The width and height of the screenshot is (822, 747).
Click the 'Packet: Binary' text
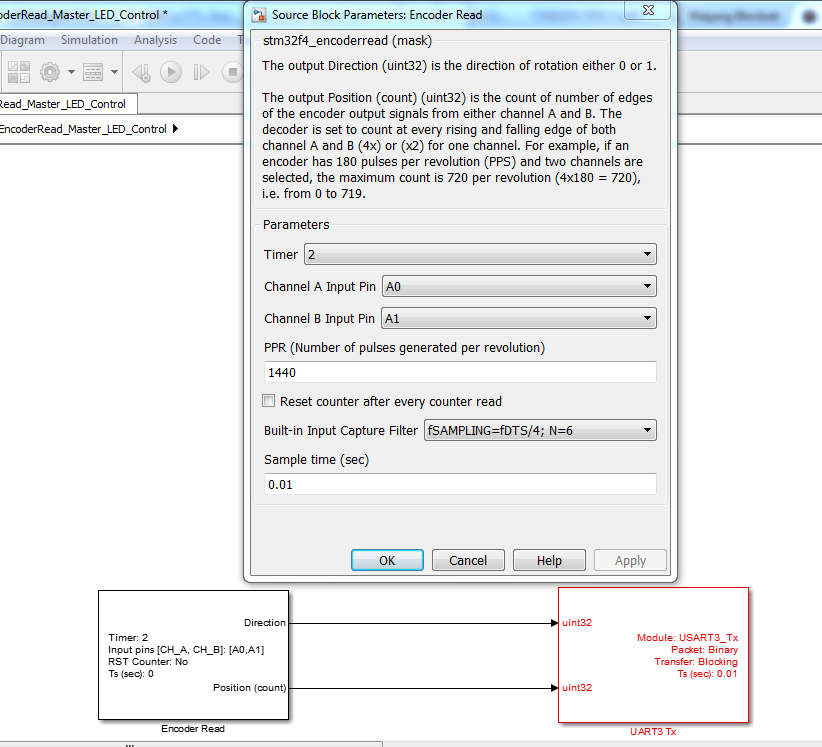(x=704, y=649)
